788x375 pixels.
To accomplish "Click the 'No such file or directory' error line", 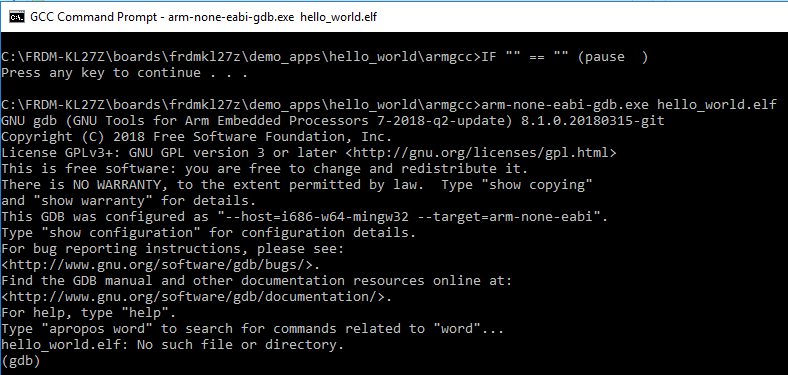I will (172, 345).
